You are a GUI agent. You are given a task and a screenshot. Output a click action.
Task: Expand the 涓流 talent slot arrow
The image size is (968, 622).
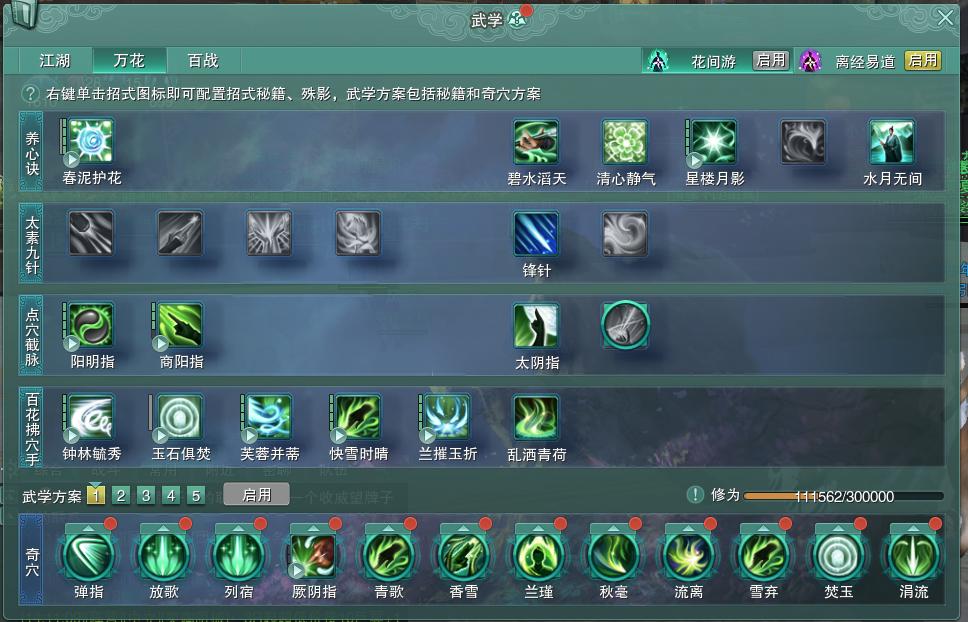click(x=914, y=528)
